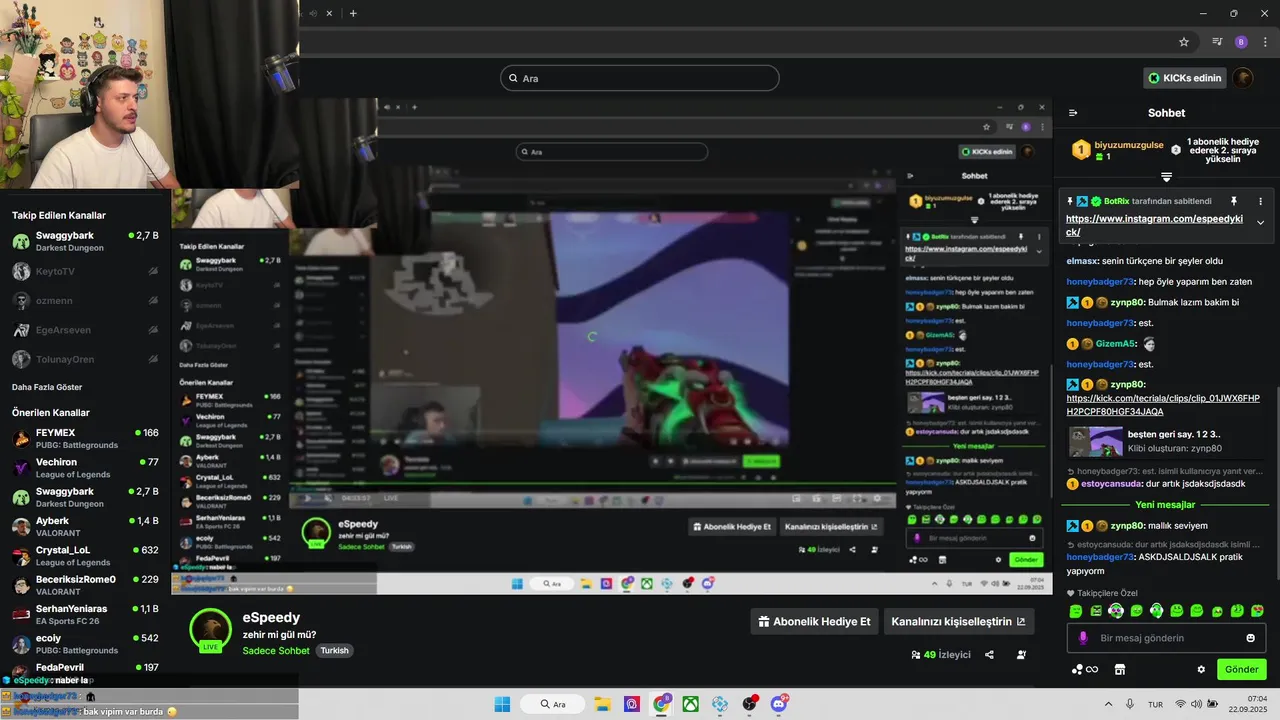Send message with the Gönder button
The image size is (1280, 720).
(1241, 669)
